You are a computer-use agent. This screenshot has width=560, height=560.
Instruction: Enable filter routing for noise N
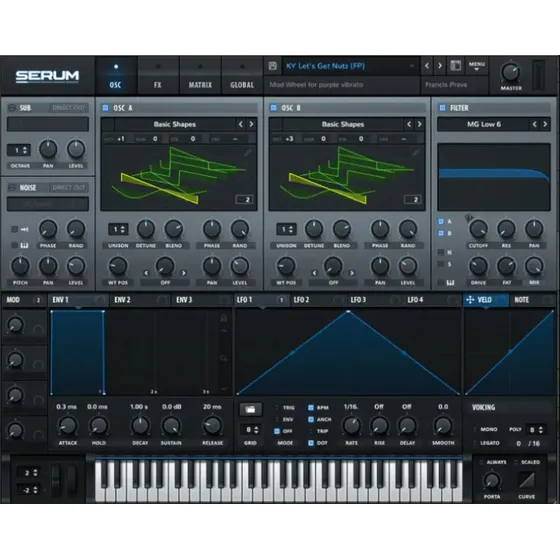[x=441, y=252]
